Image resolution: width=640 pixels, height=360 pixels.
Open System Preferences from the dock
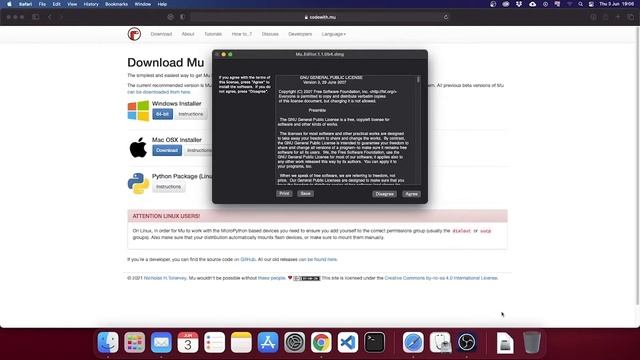294,342
